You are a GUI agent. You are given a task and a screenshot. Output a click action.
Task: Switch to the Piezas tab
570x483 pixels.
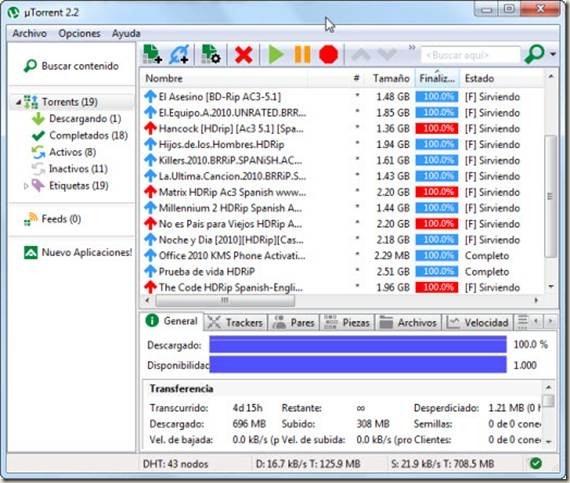[x=347, y=323]
